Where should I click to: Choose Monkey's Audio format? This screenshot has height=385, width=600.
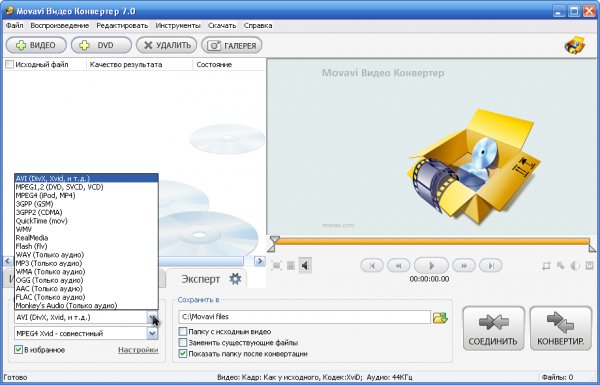click(x=86, y=305)
